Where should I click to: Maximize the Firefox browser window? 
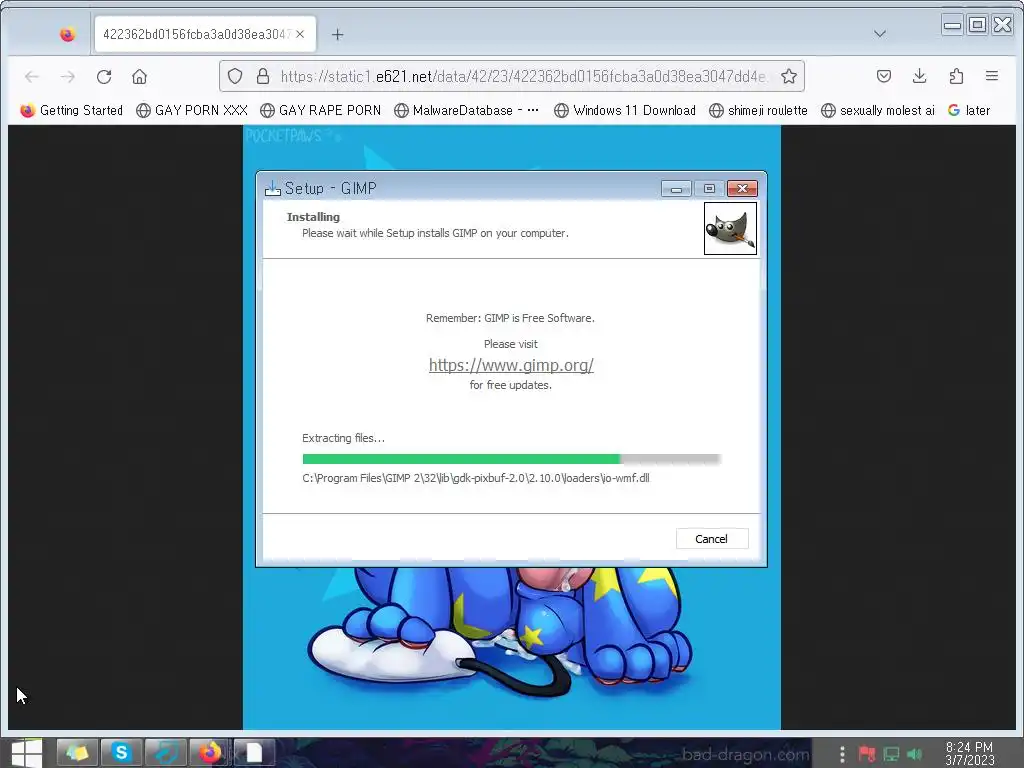click(977, 25)
